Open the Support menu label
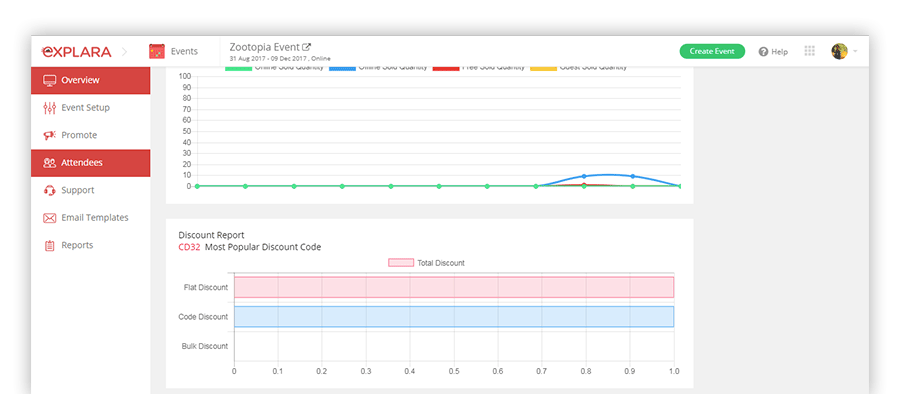 (x=77, y=190)
